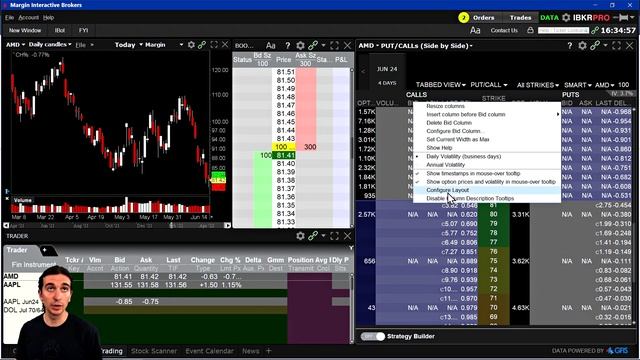
Task: Open option chain settings gear
Action: coord(582,46)
